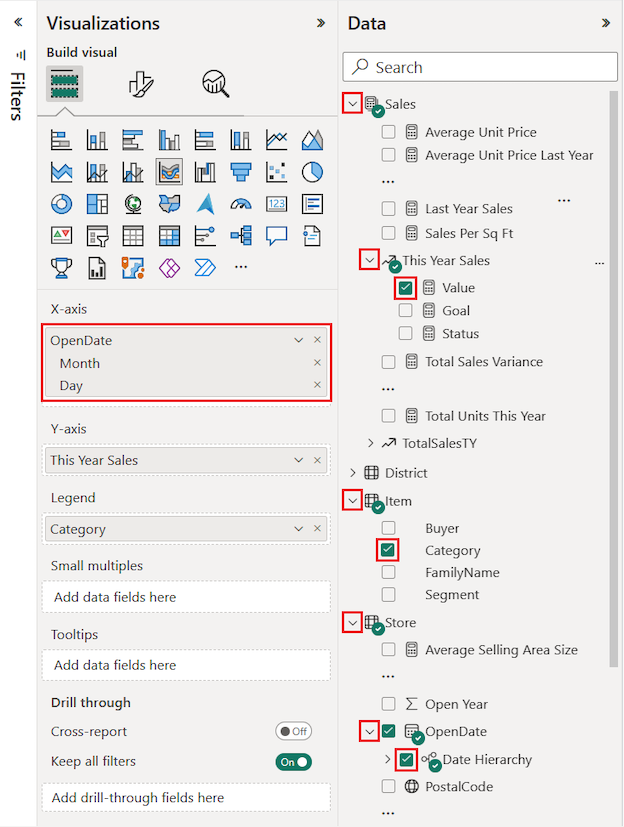Select the globe map visual
This screenshot has height=827, width=624.
tap(133, 204)
